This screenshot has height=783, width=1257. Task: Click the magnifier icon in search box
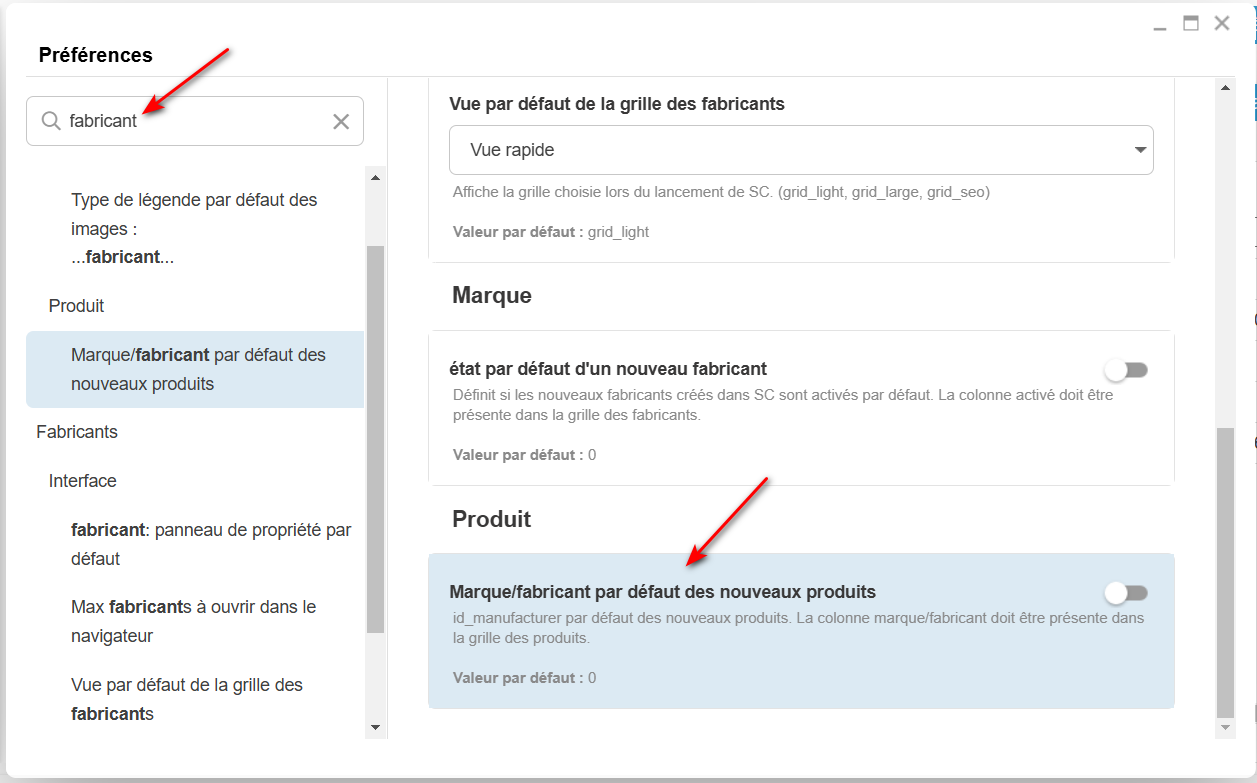51,121
